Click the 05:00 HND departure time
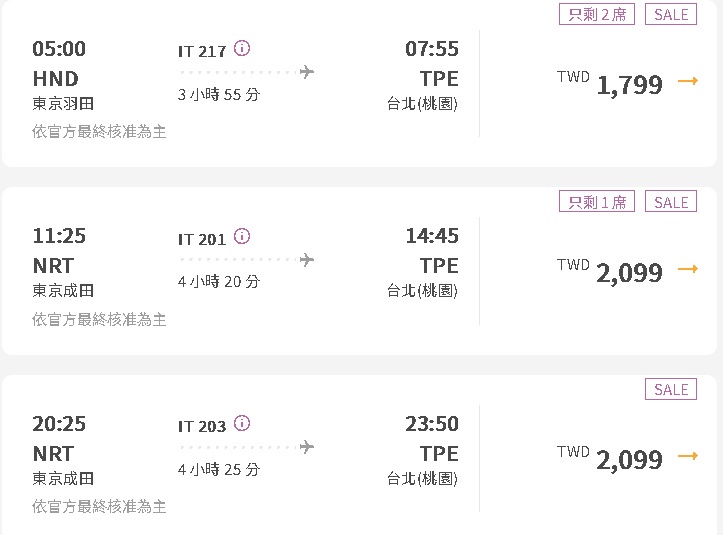Viewport: 723px width, 535px height. [x=59, y=49]
